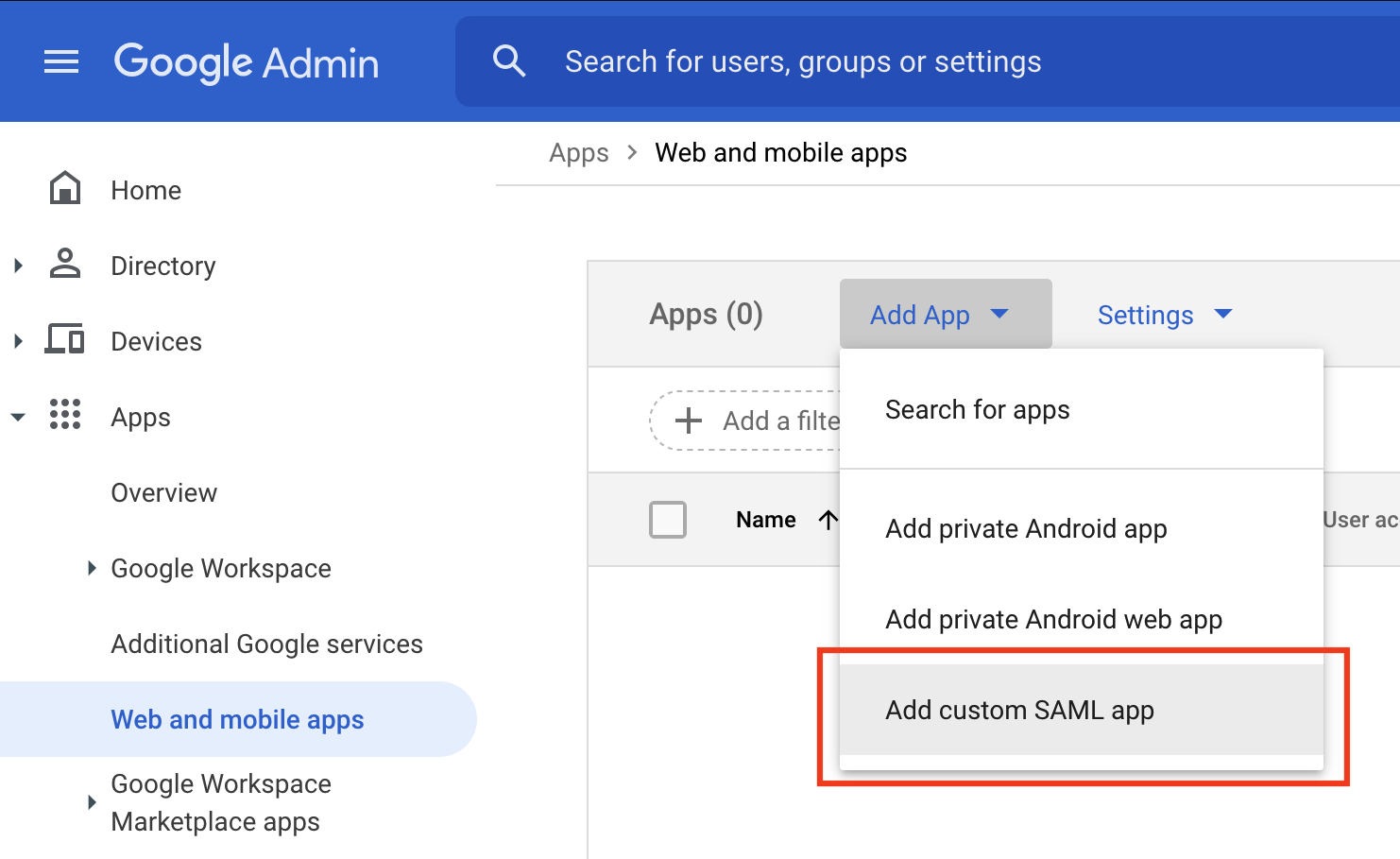Select the Home icon in sidebar
1400x859 pixels.
coord(64,188)
